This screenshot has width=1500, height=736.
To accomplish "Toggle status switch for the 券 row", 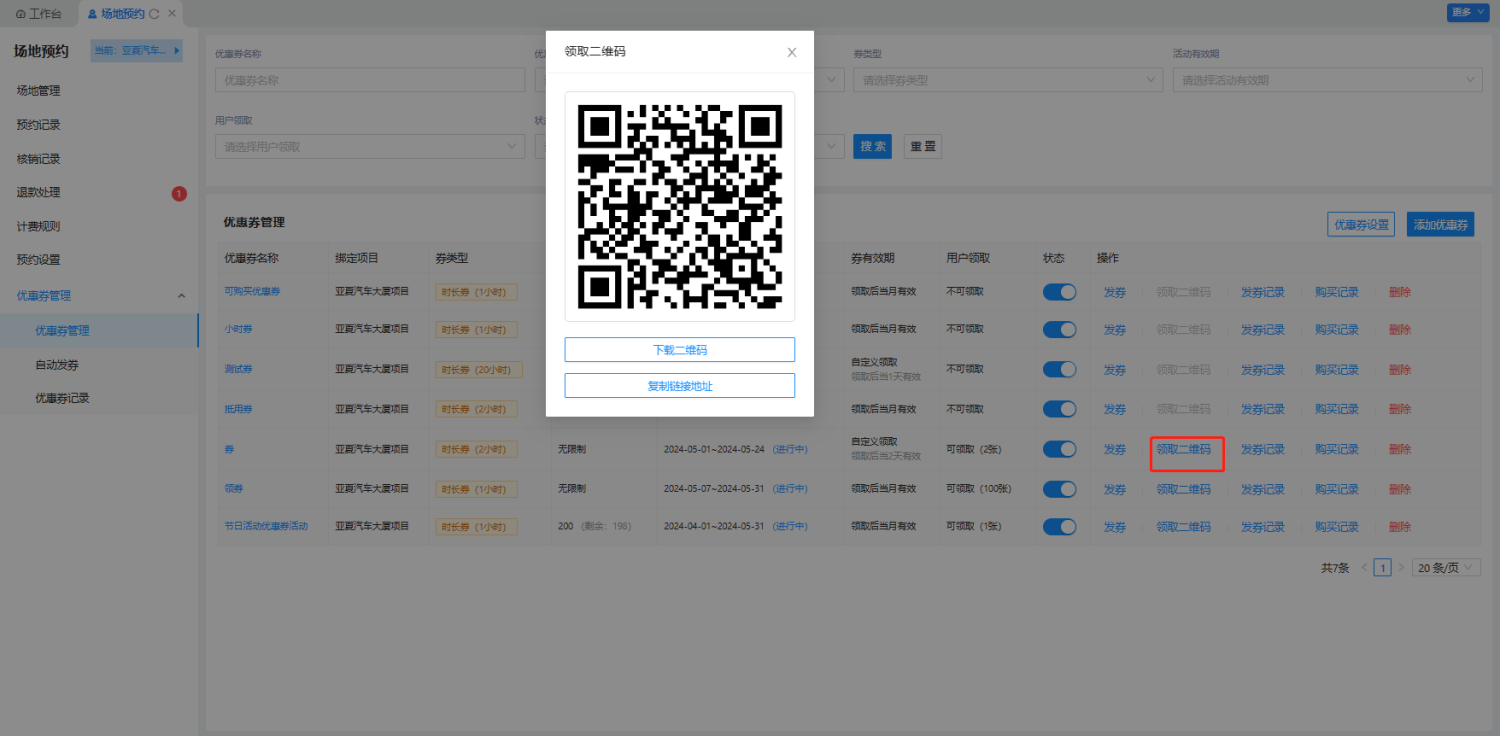I will 1059,449.
